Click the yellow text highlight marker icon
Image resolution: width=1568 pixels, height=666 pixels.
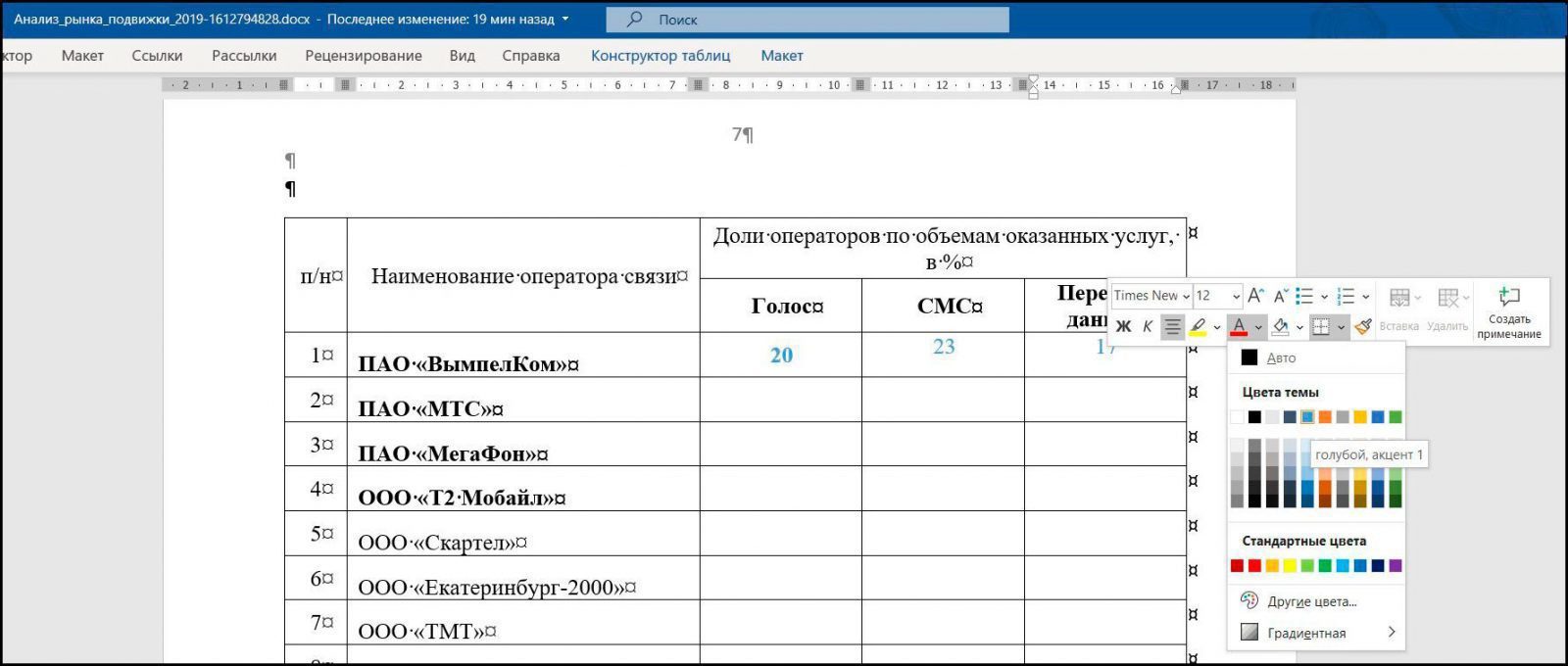(1198, 327)
